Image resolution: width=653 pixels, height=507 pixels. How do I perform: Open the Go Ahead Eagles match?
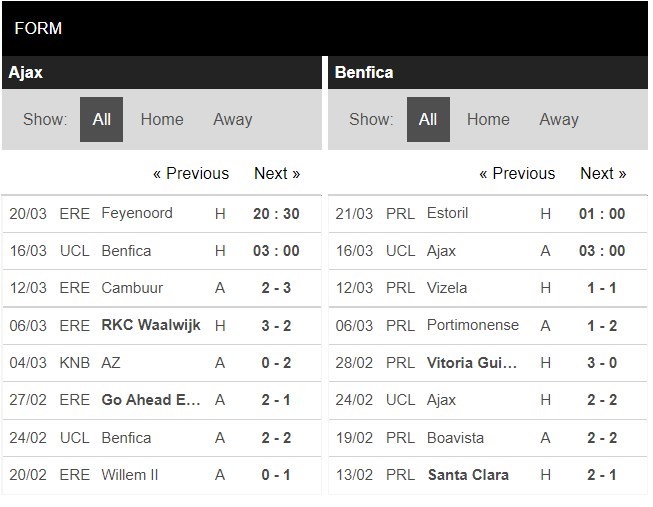click(162, 400)
